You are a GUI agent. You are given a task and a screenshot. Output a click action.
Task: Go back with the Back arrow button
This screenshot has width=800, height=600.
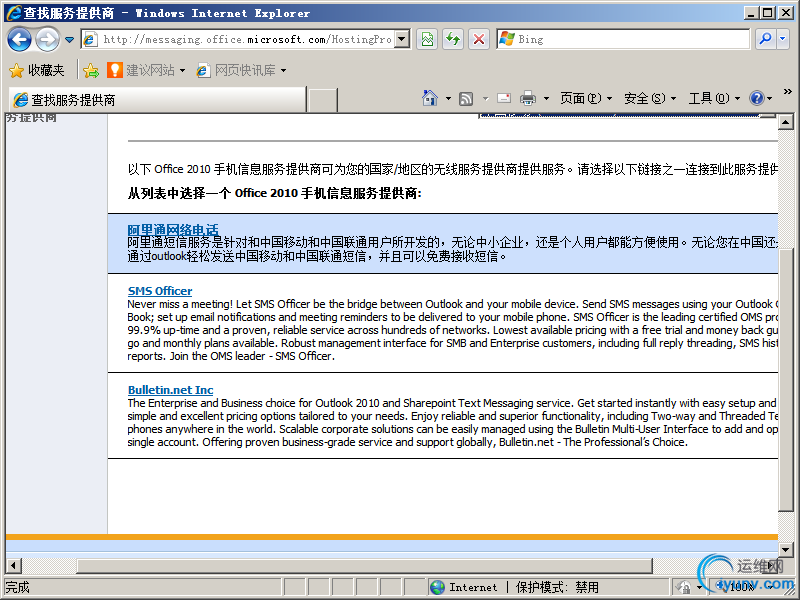[x=20, y=39]
